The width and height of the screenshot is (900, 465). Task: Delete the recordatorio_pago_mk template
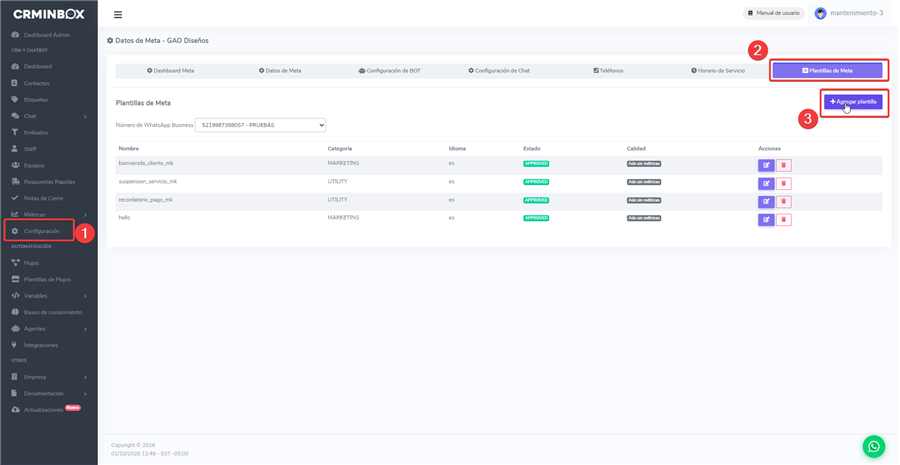(x=783, y=202)
